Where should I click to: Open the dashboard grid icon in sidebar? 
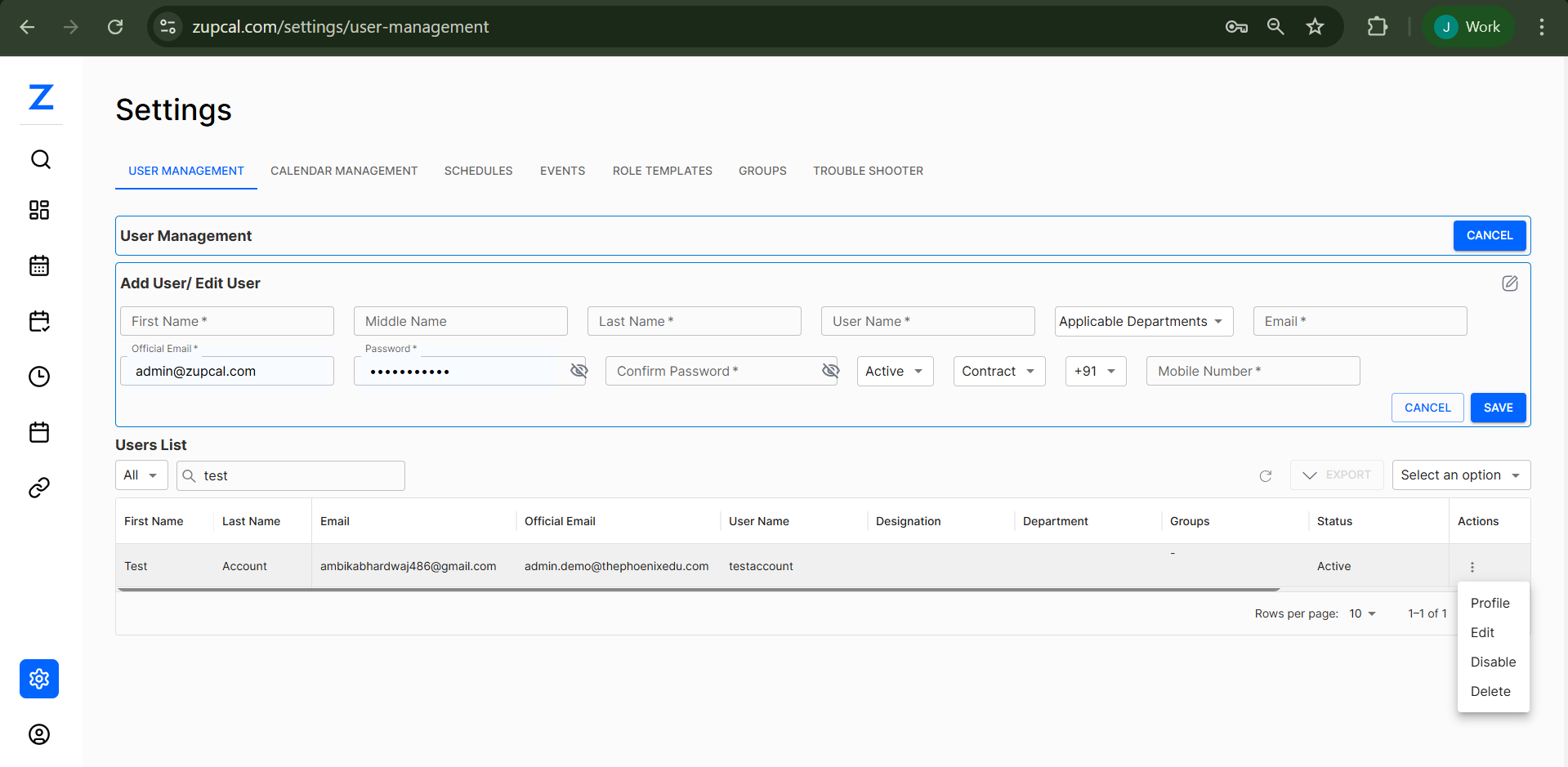pyautogui.click(x=39, y=210)
